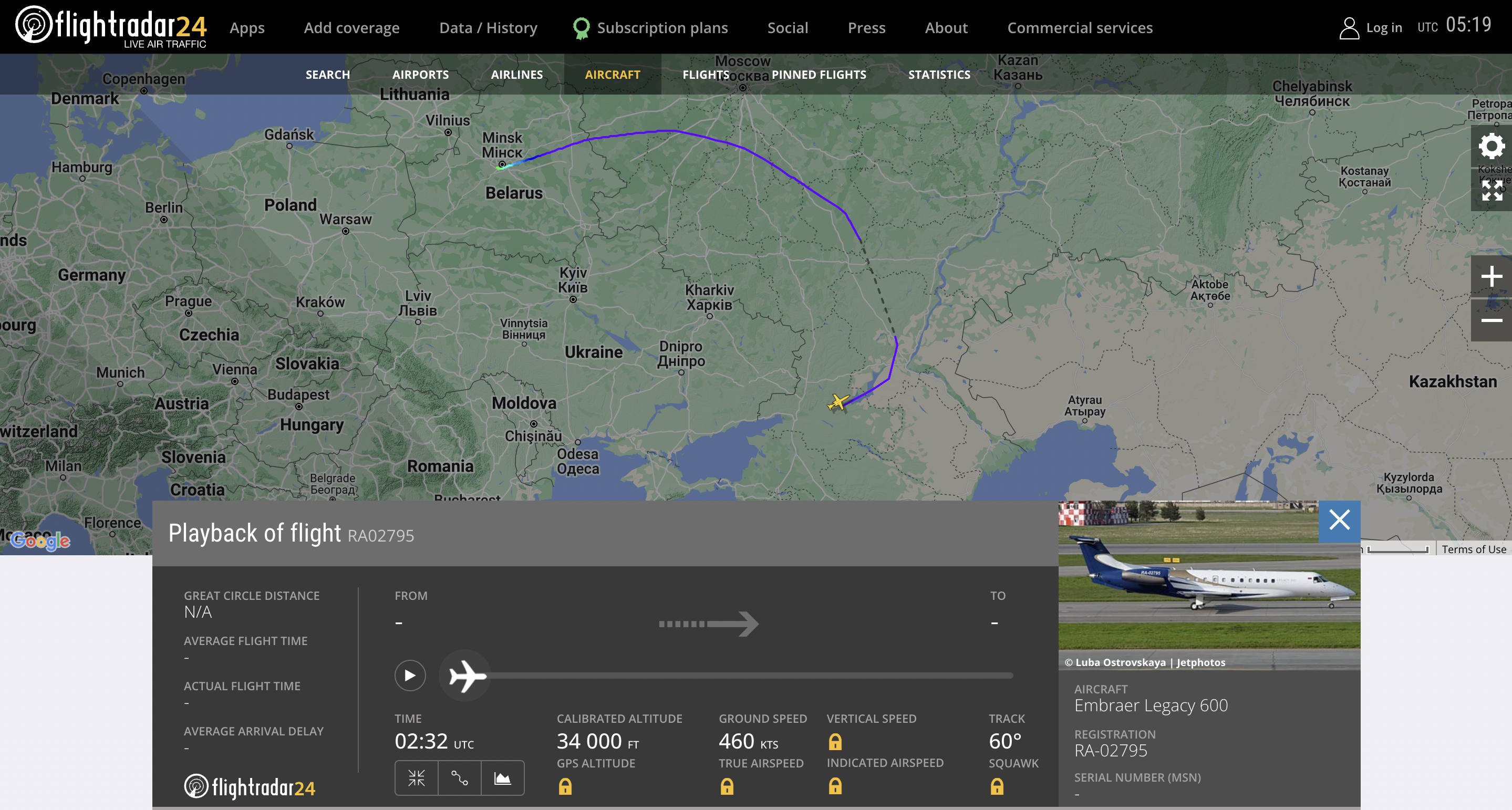Click the RA-02795 registration value
The width and height of the screenshot is (1512, 810).
point(1111,750)
